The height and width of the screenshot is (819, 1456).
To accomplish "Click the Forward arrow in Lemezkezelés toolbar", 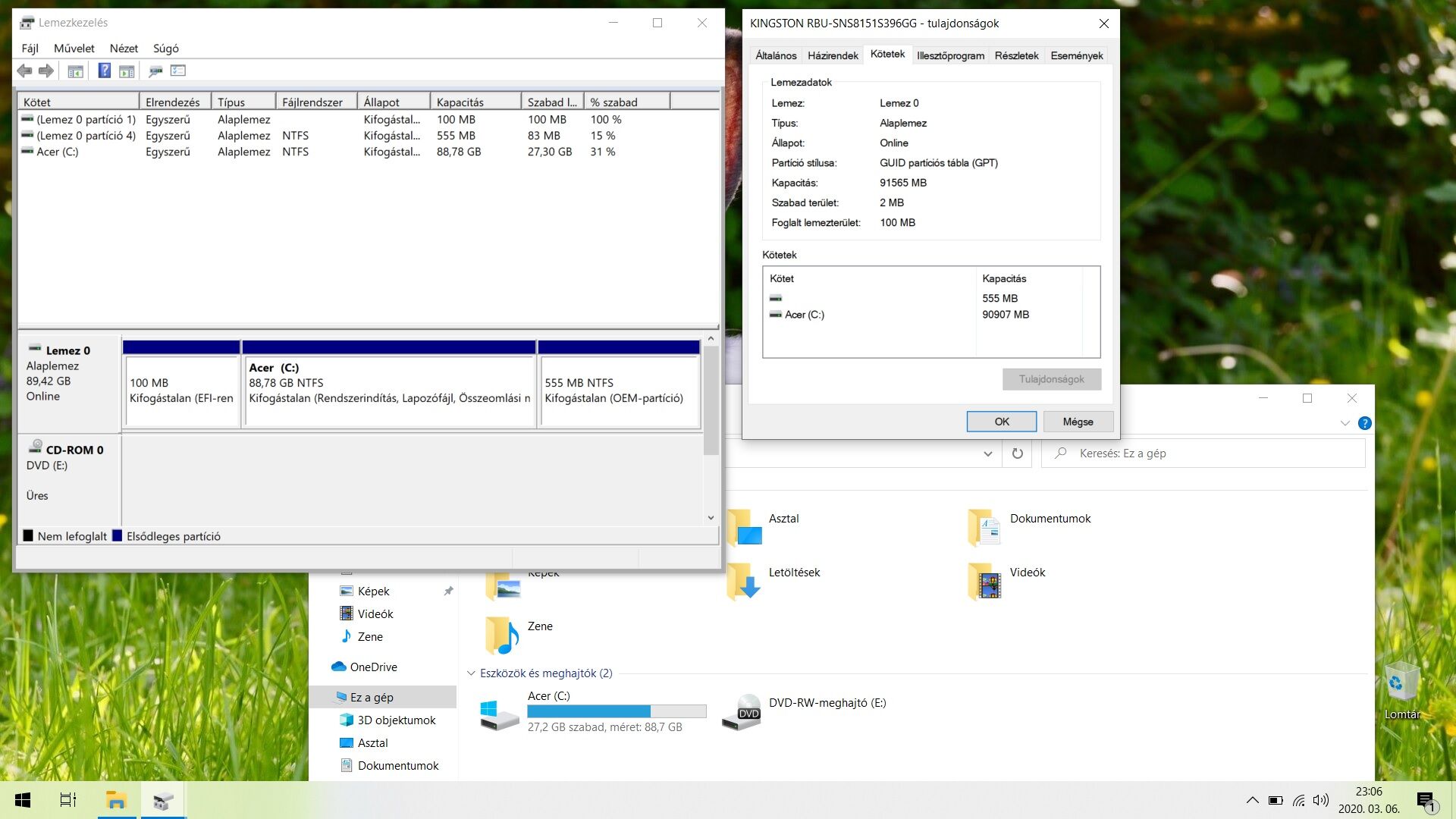I will [46, 71].
